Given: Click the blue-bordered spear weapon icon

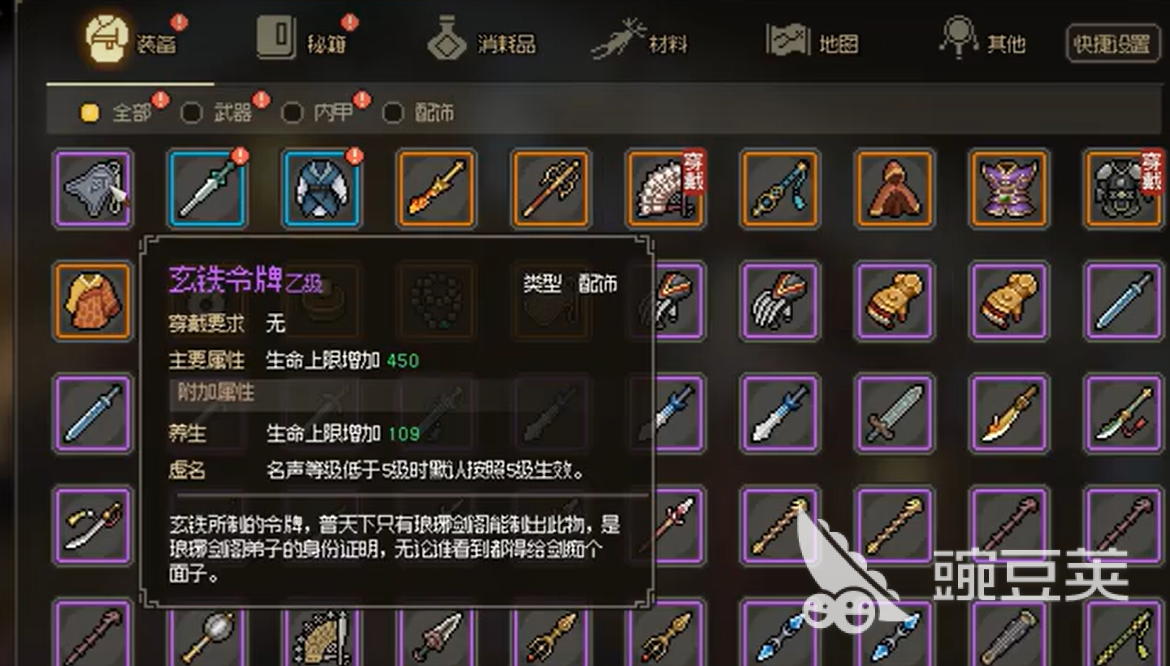Looking at the screenshot, I should (x=207, y=188).
